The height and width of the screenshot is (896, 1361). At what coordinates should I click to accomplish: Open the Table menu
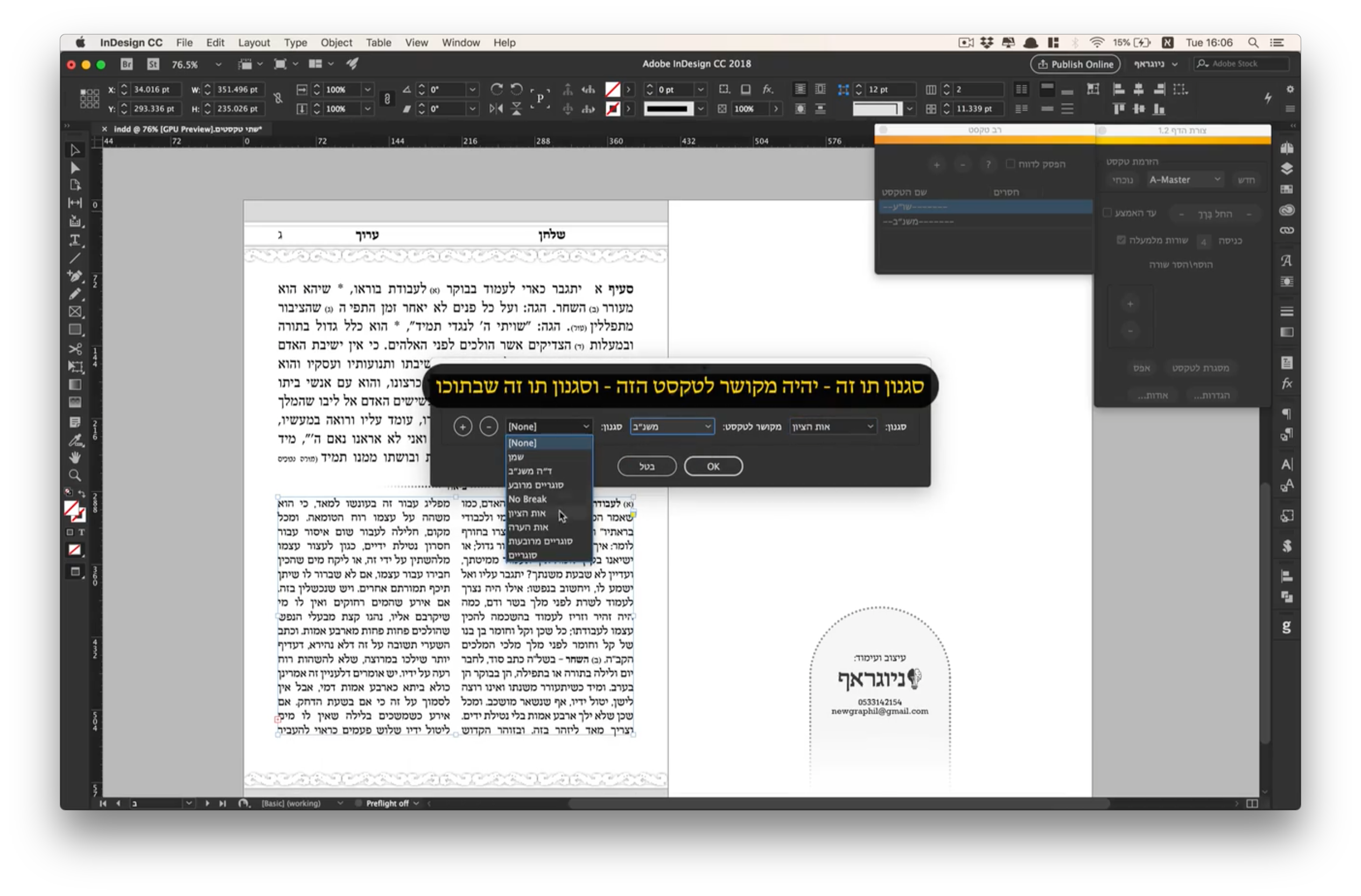click(x=378, y=43)
